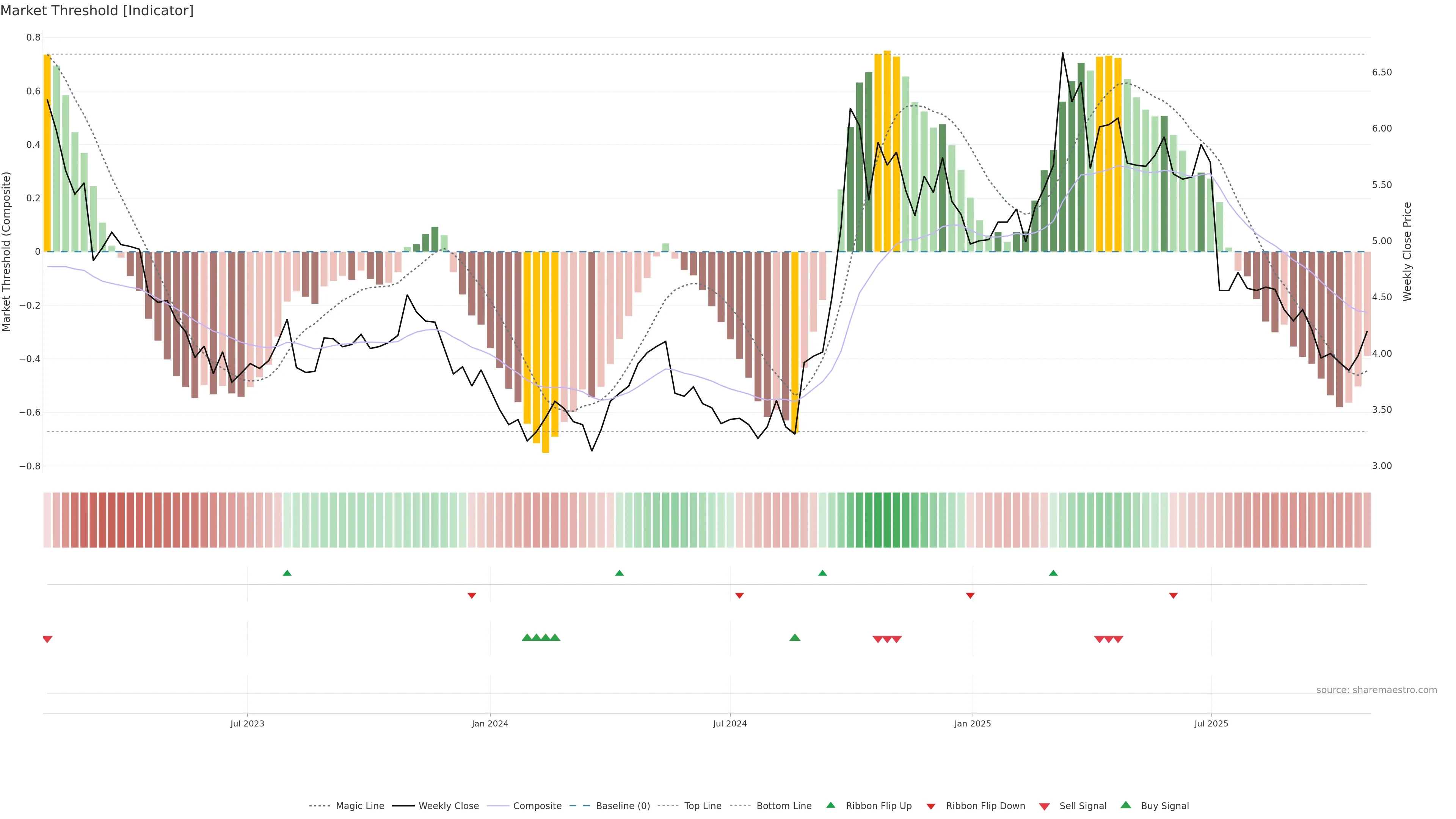This screenshot has width=1456, height=819.
Task: Toggle the Baseline (0) legend entry
Action: pyautogui.click(x=623, y=806)
